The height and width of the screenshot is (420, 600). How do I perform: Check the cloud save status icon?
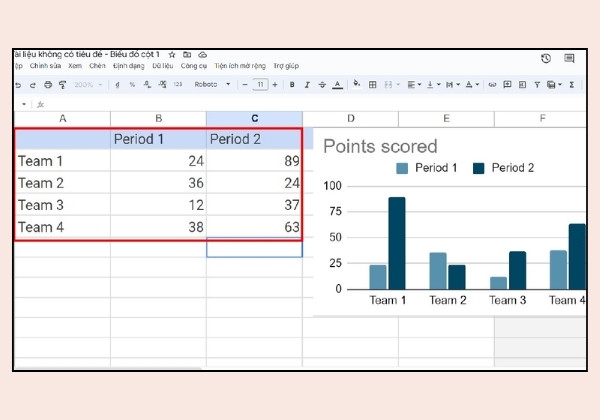[x=202, y=55]
